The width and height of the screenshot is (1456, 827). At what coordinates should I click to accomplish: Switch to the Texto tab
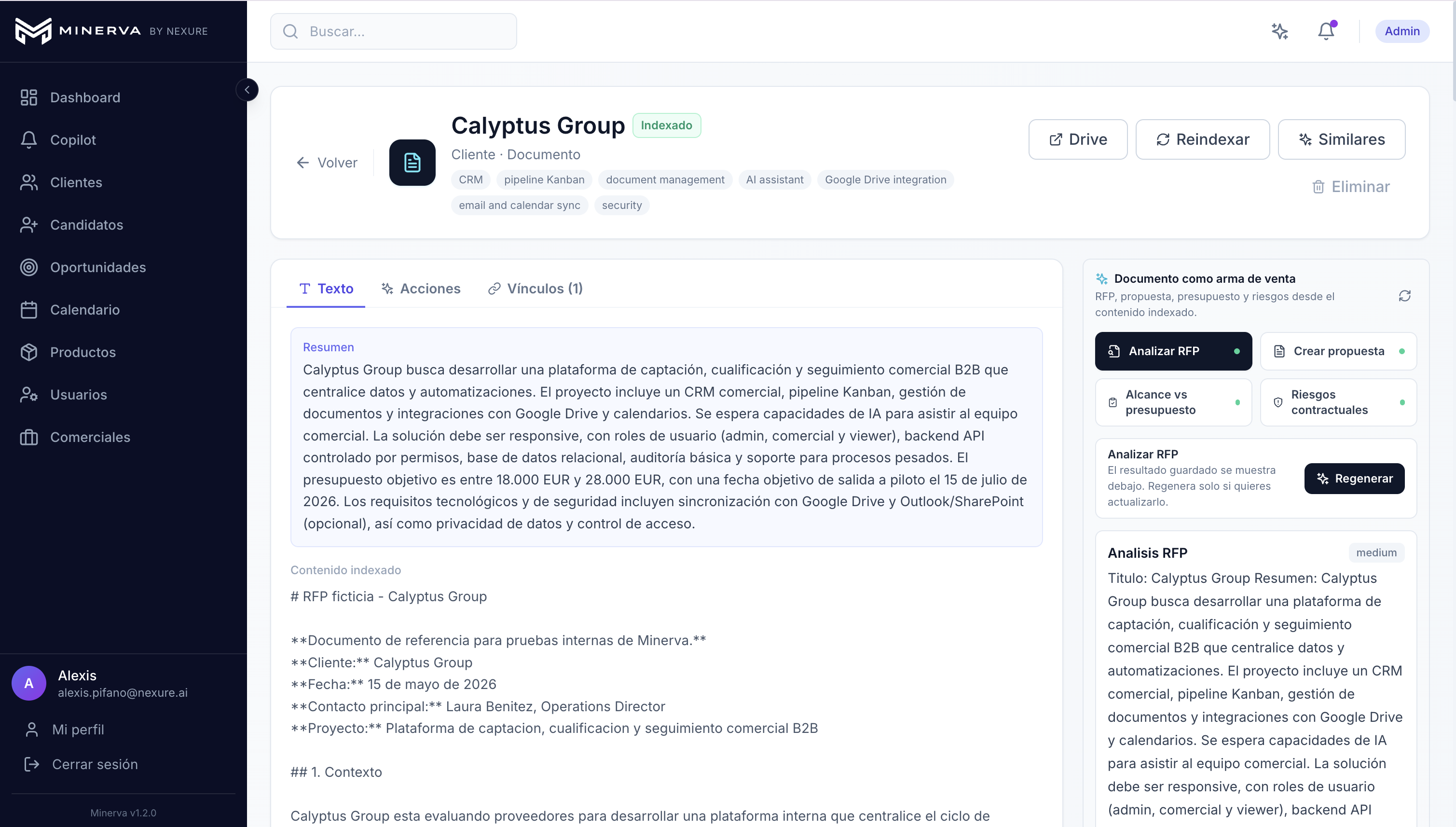point(326,289)
